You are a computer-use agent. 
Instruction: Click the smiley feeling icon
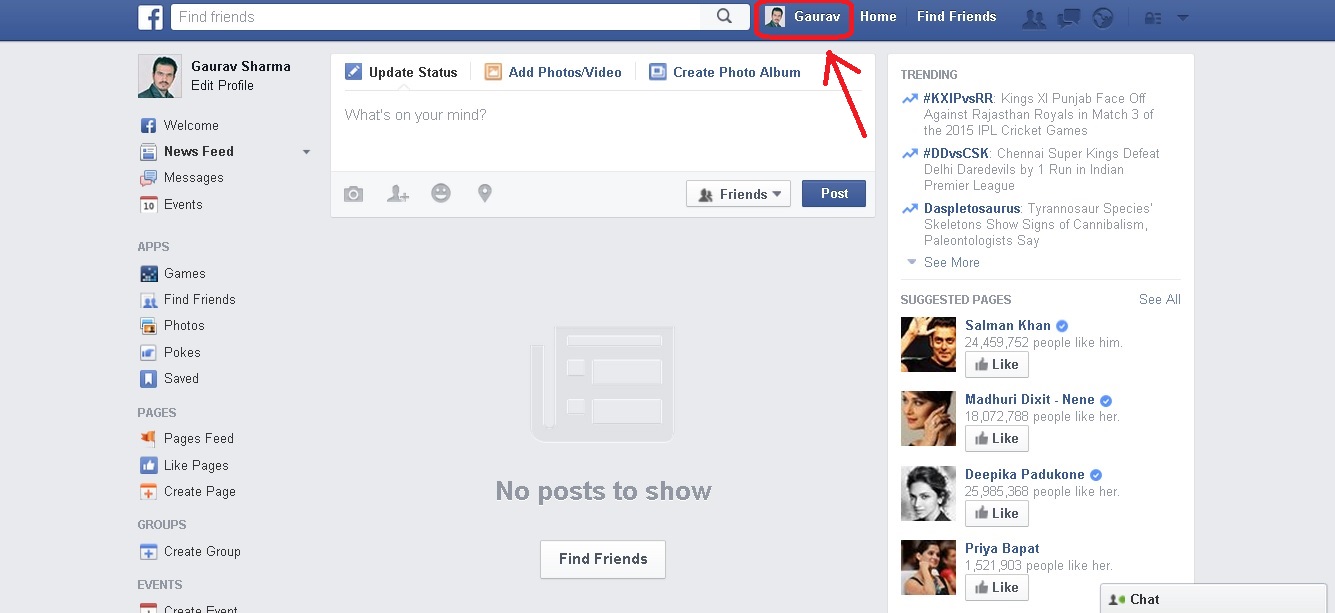(441, 193)
